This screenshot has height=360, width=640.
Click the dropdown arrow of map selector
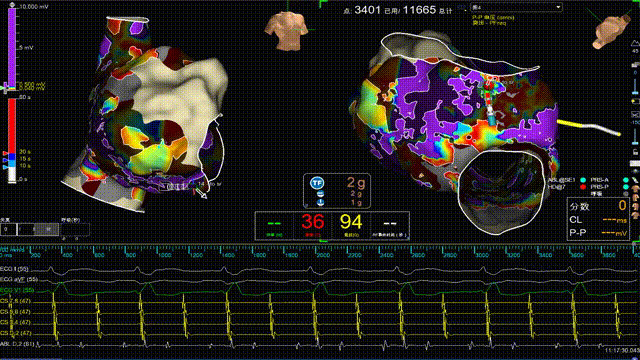click(558, 7)
